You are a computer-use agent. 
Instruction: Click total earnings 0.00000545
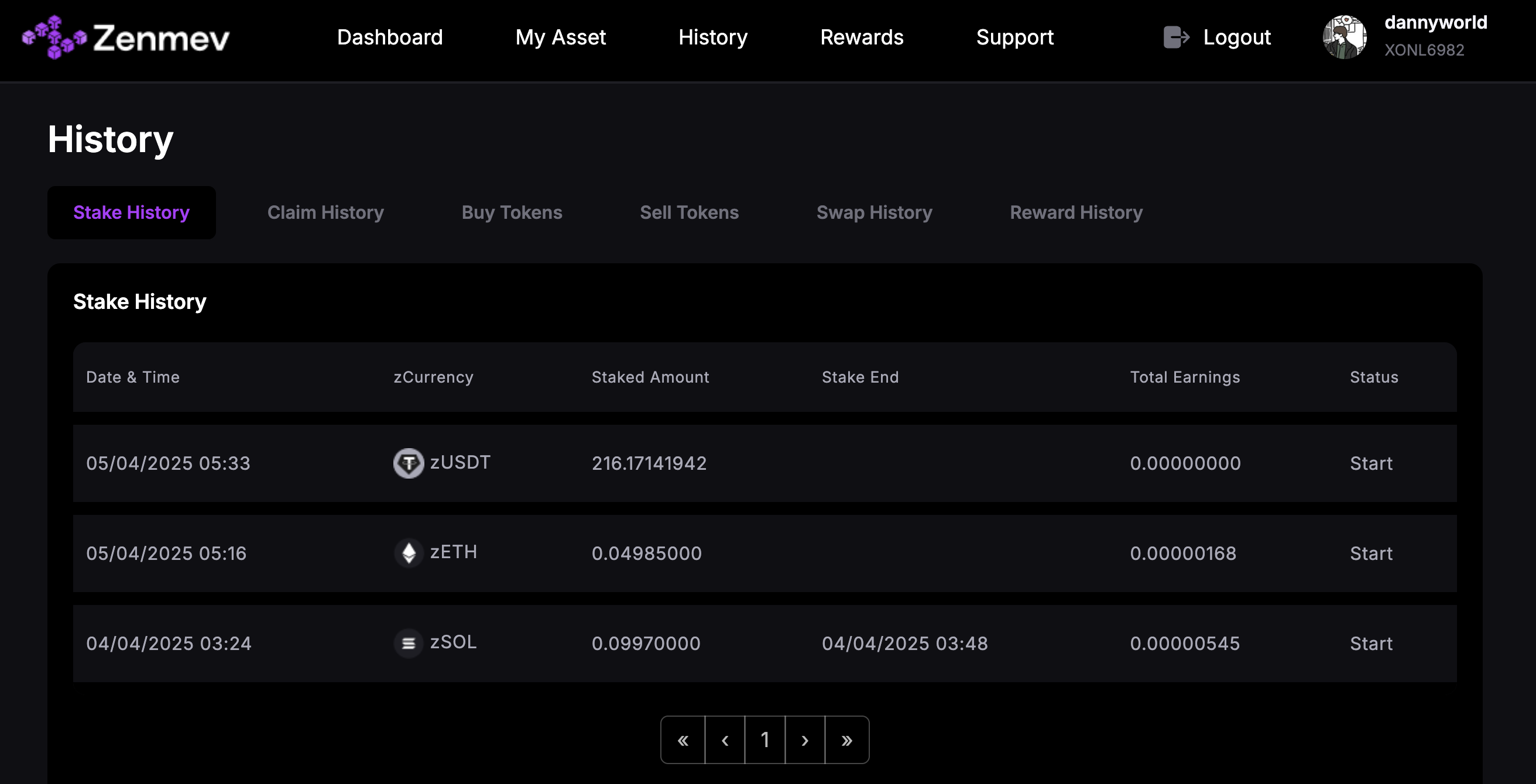(x=1185, y=644)
